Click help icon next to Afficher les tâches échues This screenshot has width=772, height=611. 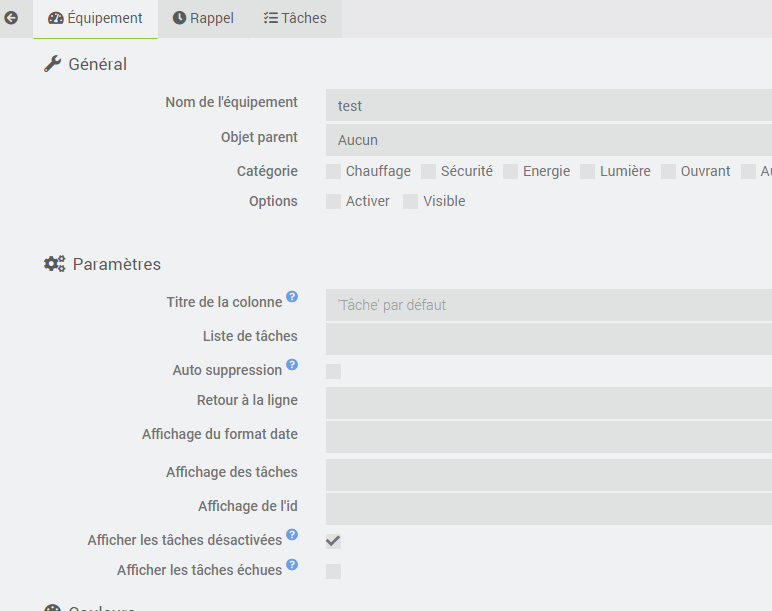coord(292,565)
